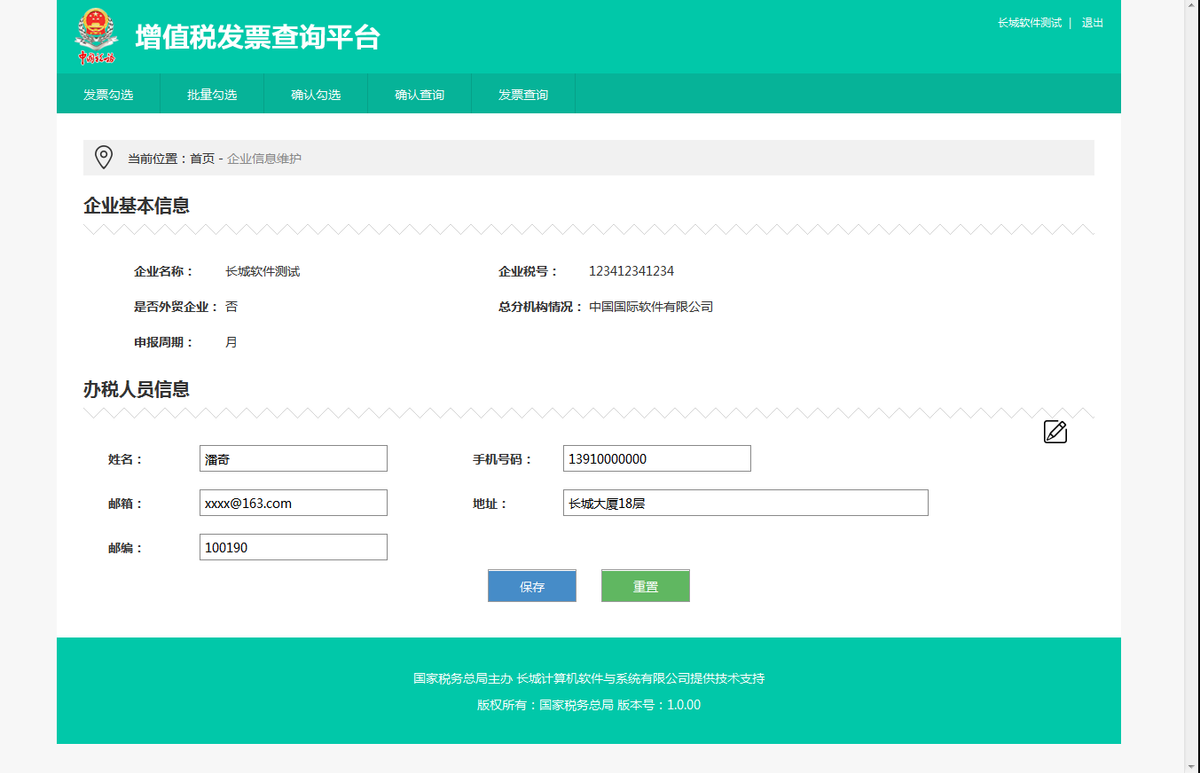Click the blue 保存 button
1200x773 pixels.
coord(531,585)
